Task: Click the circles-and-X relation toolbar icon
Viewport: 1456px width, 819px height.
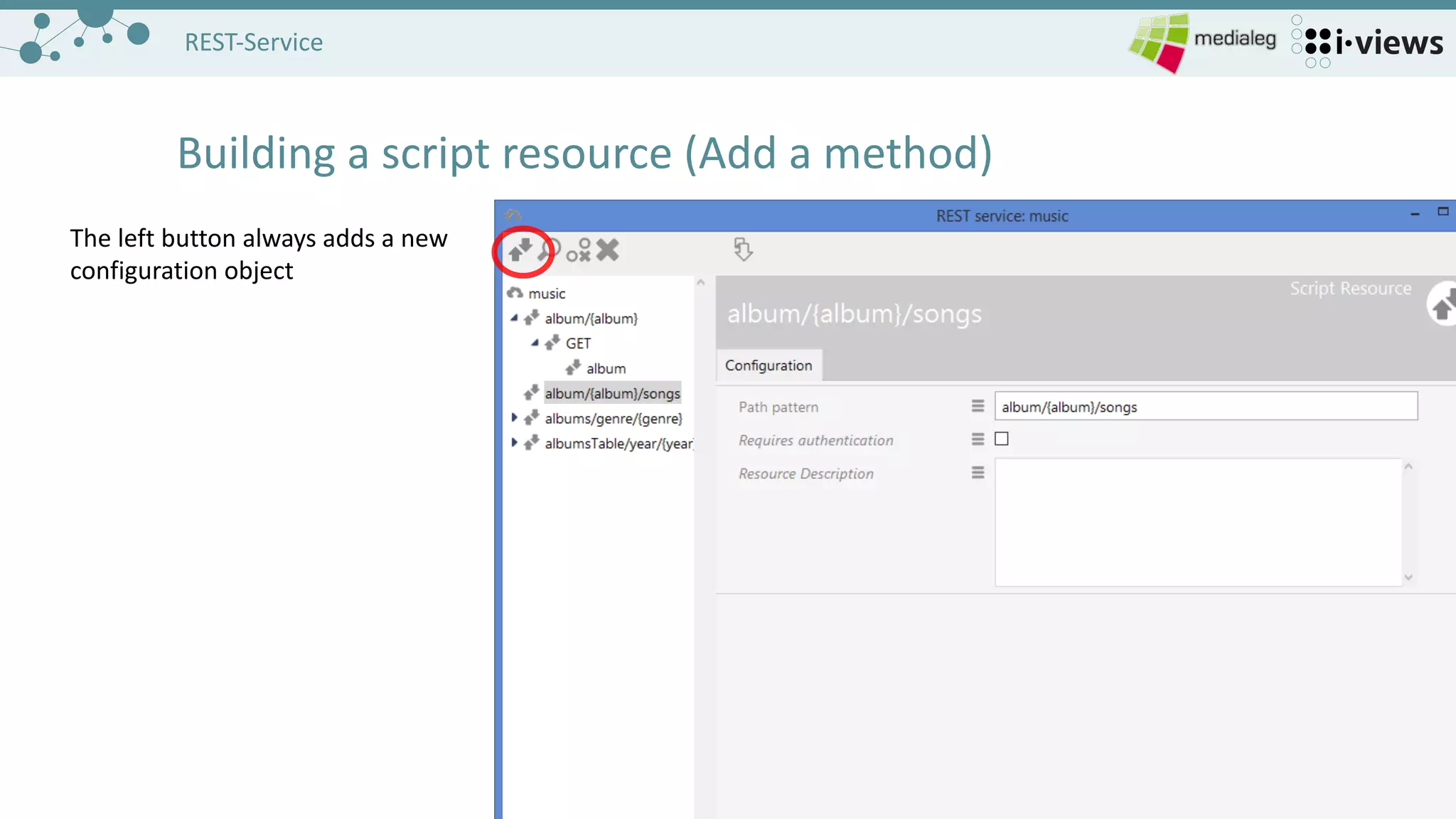Action: 579,250
